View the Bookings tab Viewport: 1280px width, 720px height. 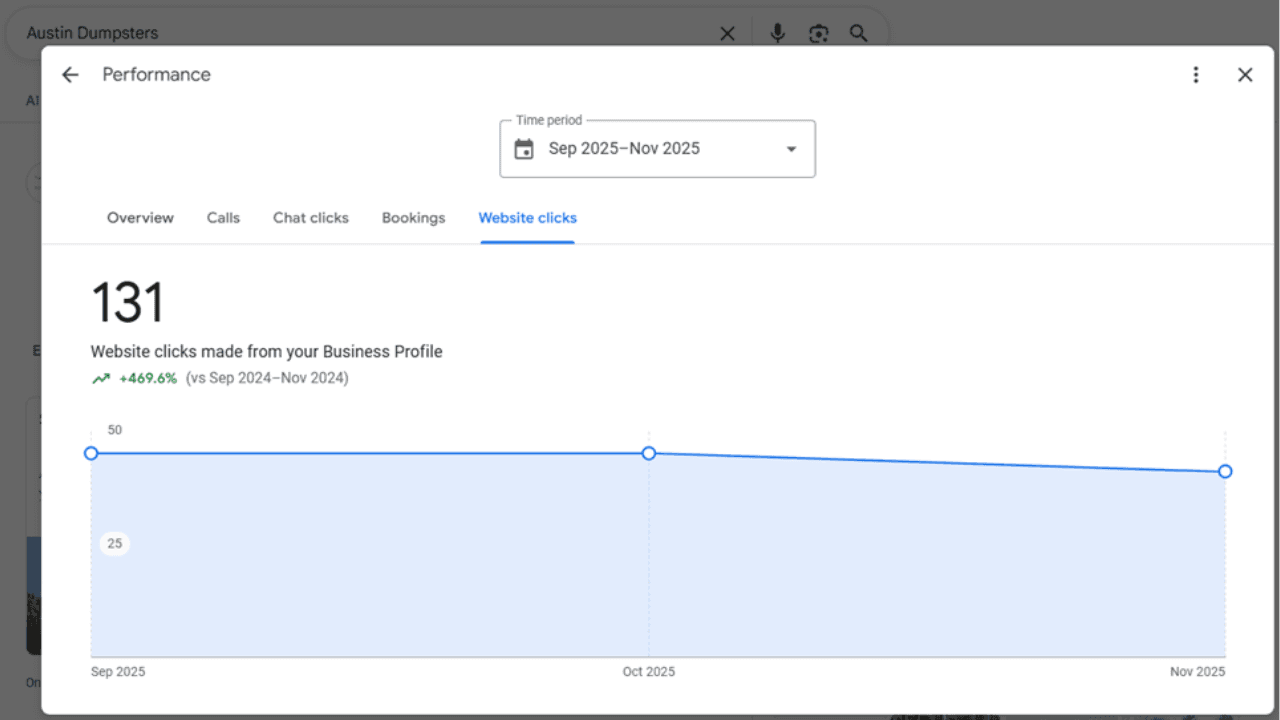pos(413,218)
